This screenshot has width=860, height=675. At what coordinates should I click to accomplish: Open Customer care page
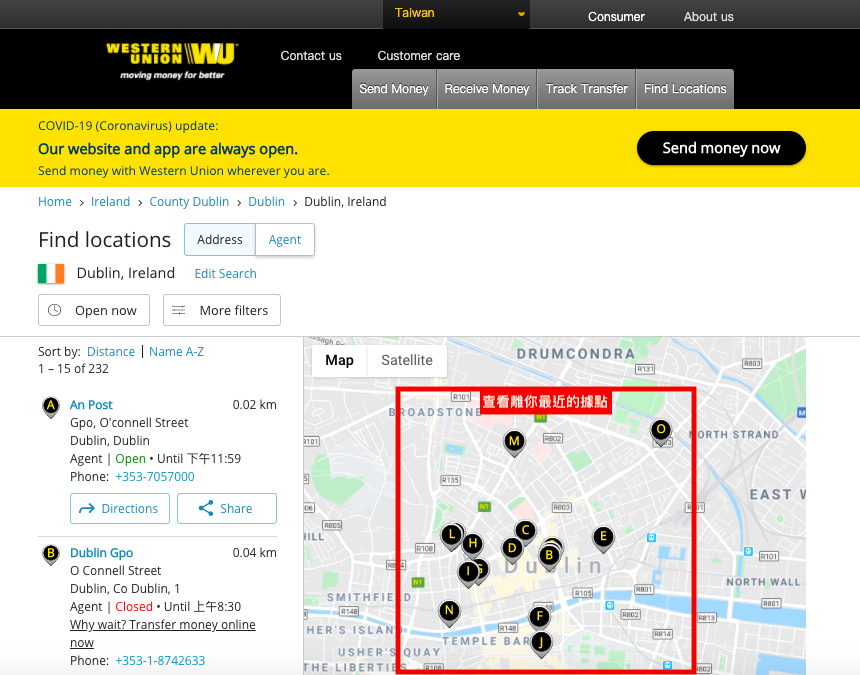coord(418,56)
